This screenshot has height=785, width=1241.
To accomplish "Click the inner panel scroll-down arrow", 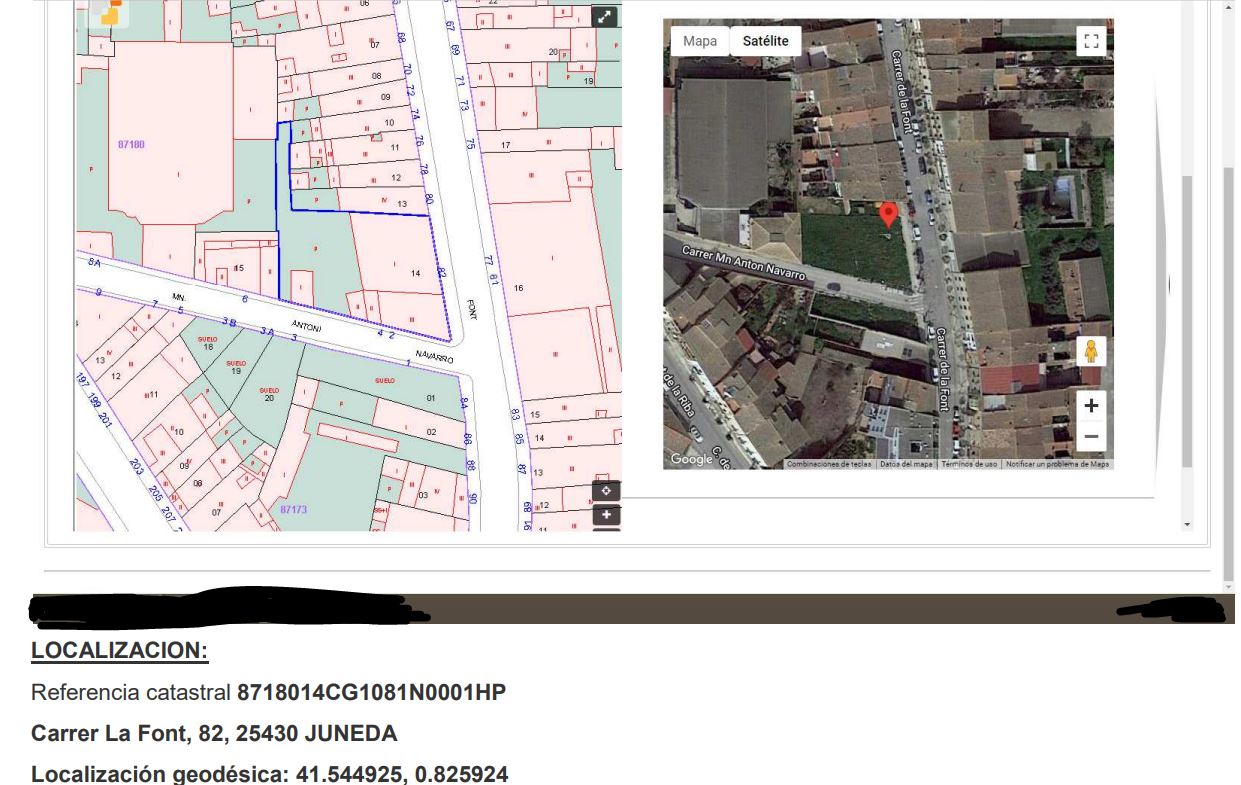I will 1187,524.
